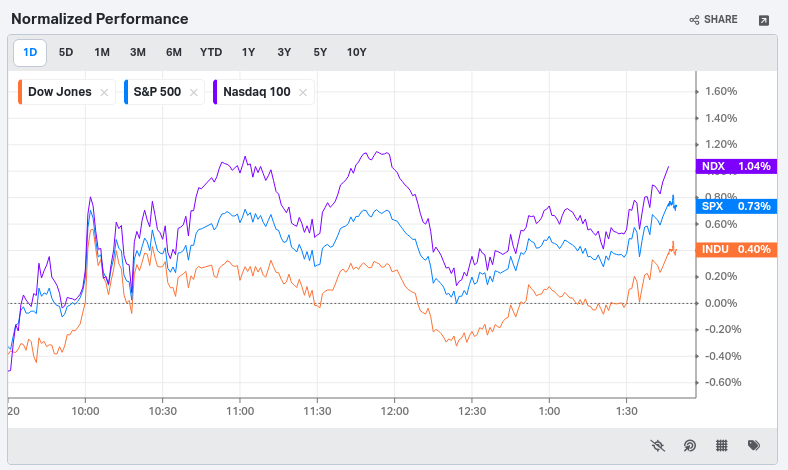Select the 1D time range tab

[x=30, y=52]
